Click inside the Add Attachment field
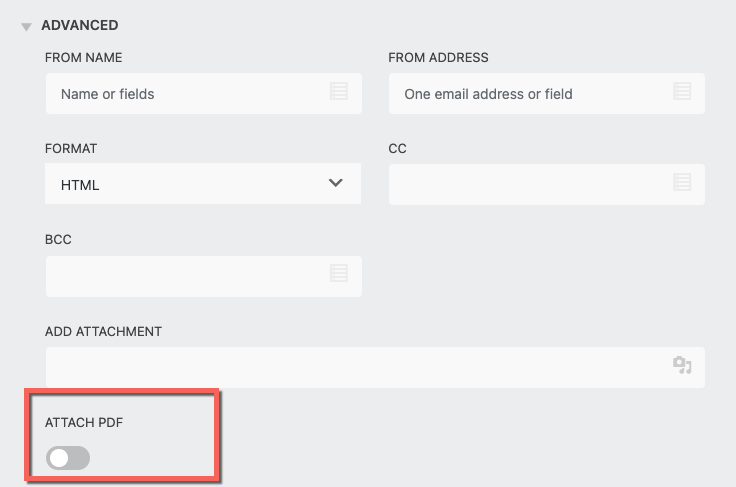 (x=355, y=366)
